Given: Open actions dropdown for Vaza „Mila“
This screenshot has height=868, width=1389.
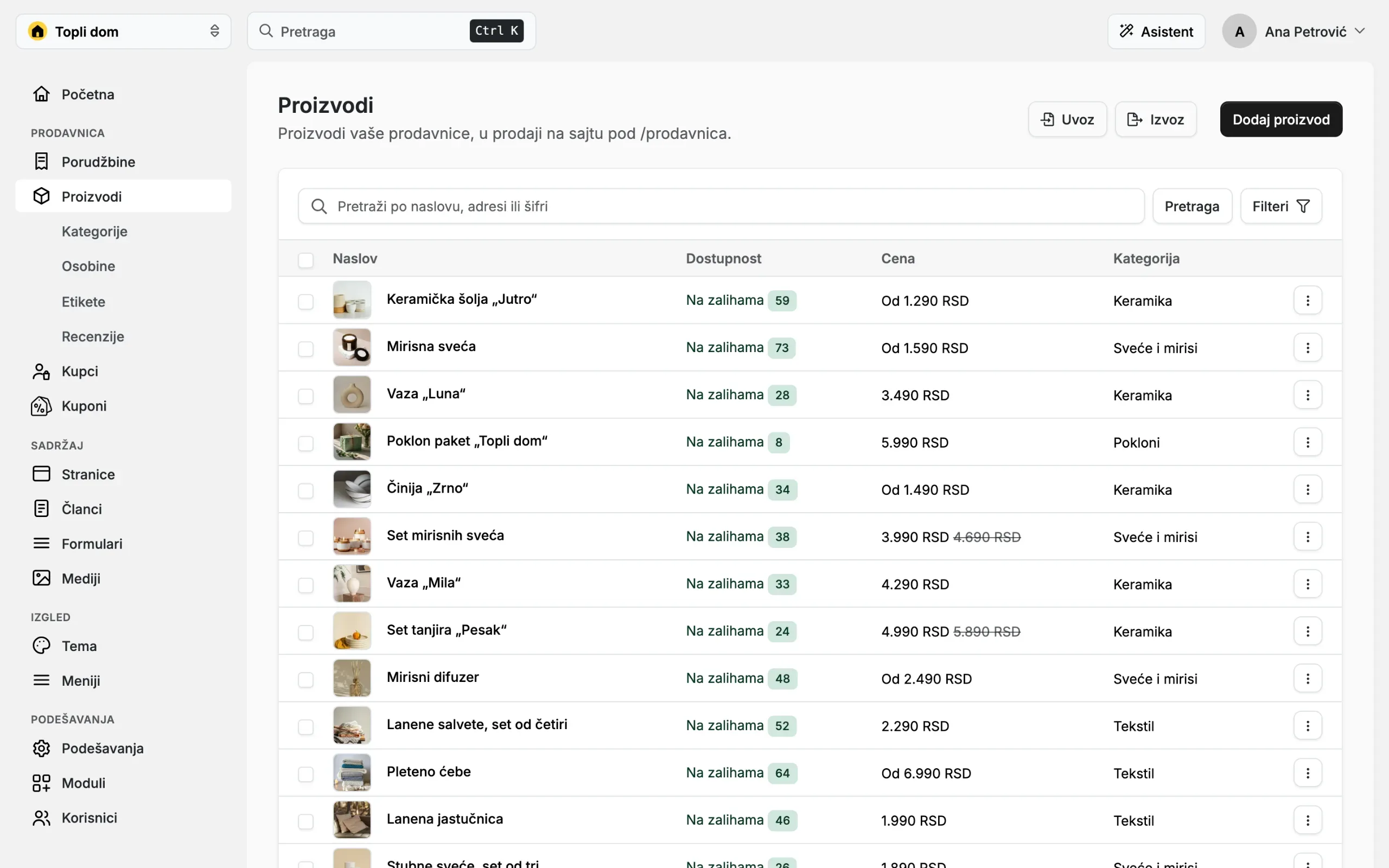Looking at the screenshot, I should coord(1308,584).
